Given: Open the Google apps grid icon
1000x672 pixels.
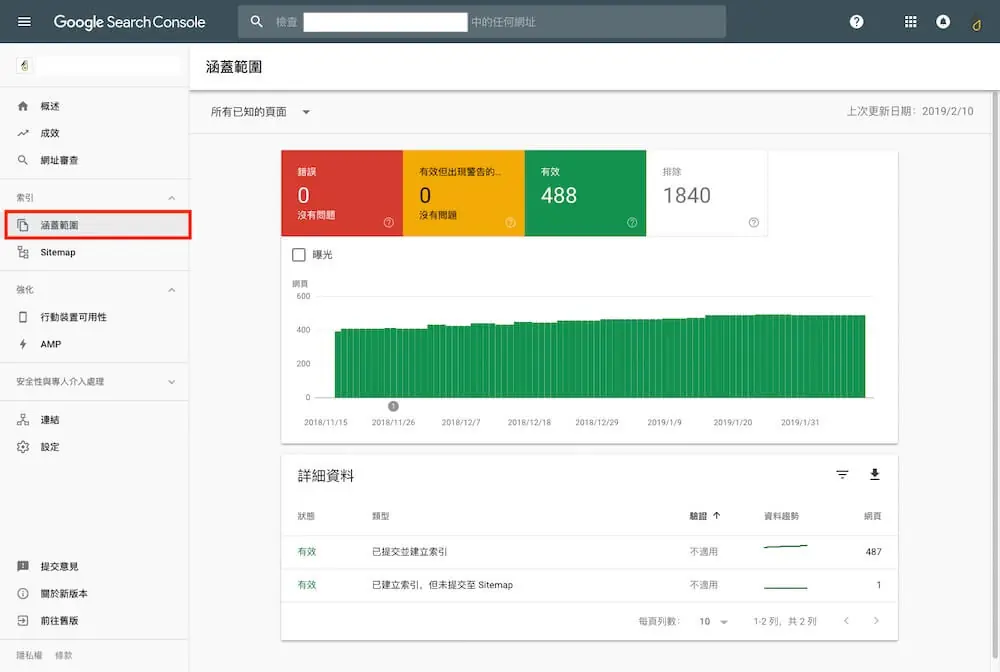Looking at the screenshot, I should click(x=910, y=22).
